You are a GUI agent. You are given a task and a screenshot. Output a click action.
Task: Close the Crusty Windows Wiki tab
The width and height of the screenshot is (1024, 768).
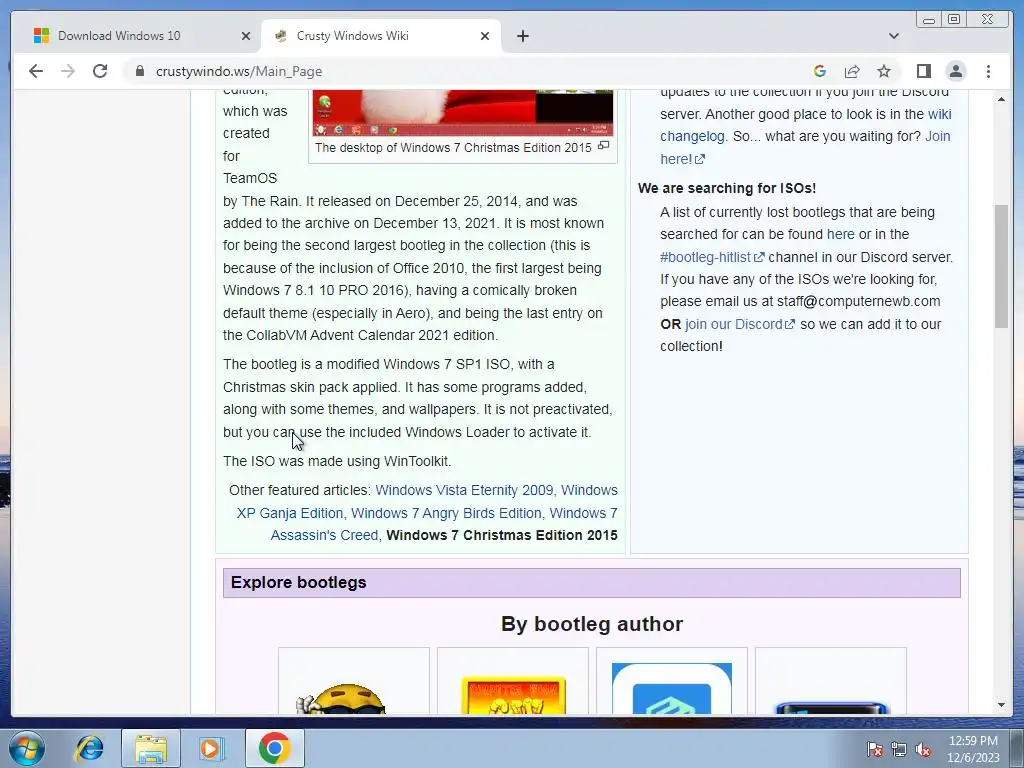tap(485, 36)
